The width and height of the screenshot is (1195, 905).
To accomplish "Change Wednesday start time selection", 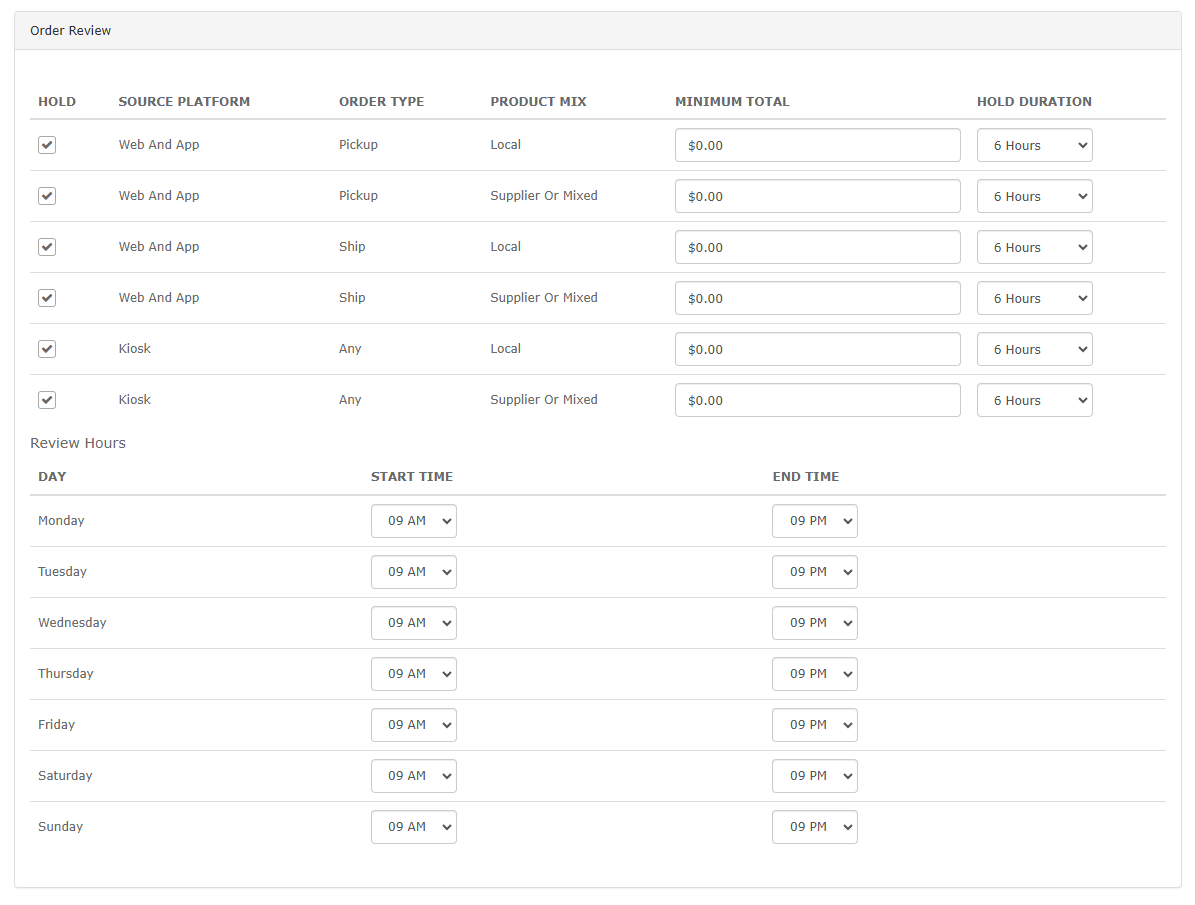I will (414, 623).
